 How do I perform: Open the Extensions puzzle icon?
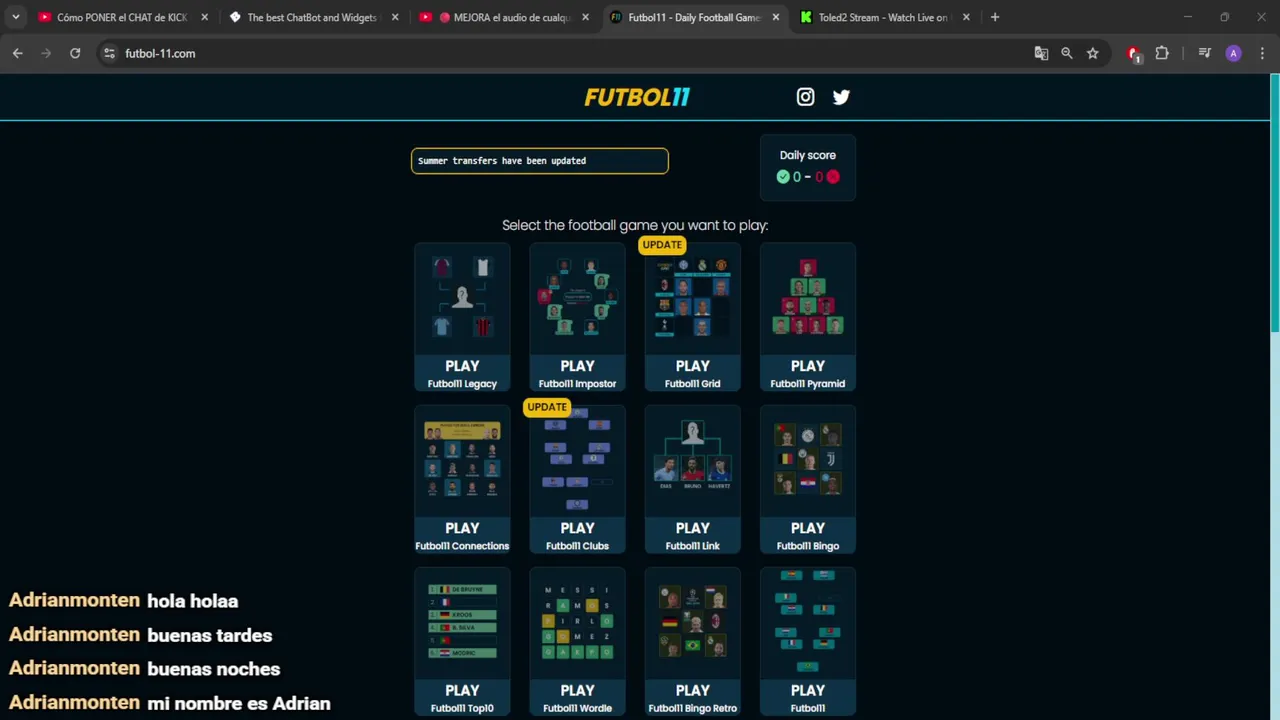[x=1162, y=53]
